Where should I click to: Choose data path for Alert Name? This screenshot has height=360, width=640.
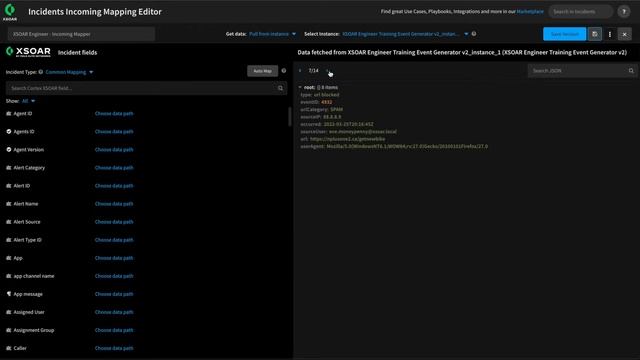pyautogui.click(x=114, y=204)
